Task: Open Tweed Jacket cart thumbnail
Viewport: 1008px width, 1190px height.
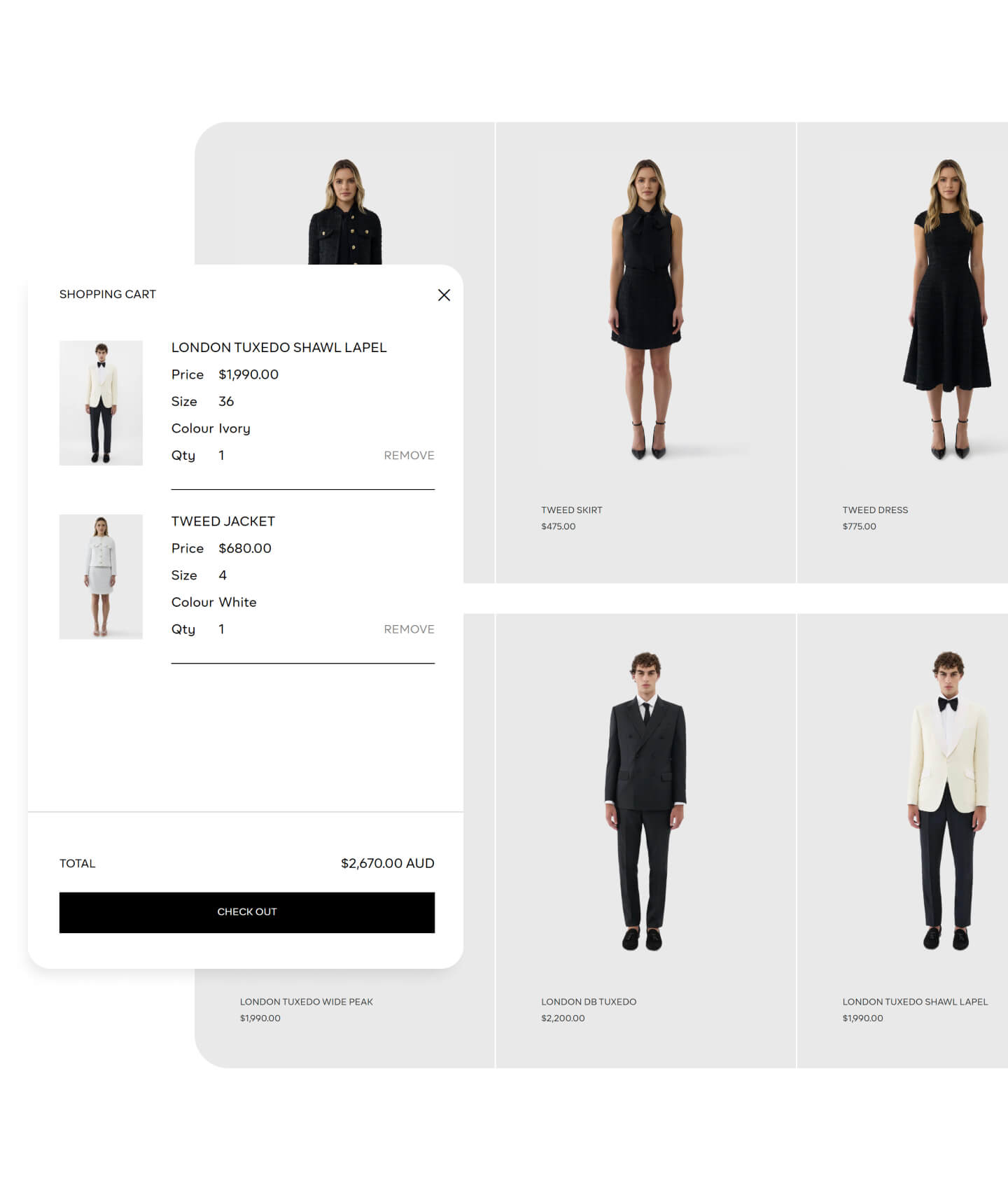Action: [x=101, y=577]
